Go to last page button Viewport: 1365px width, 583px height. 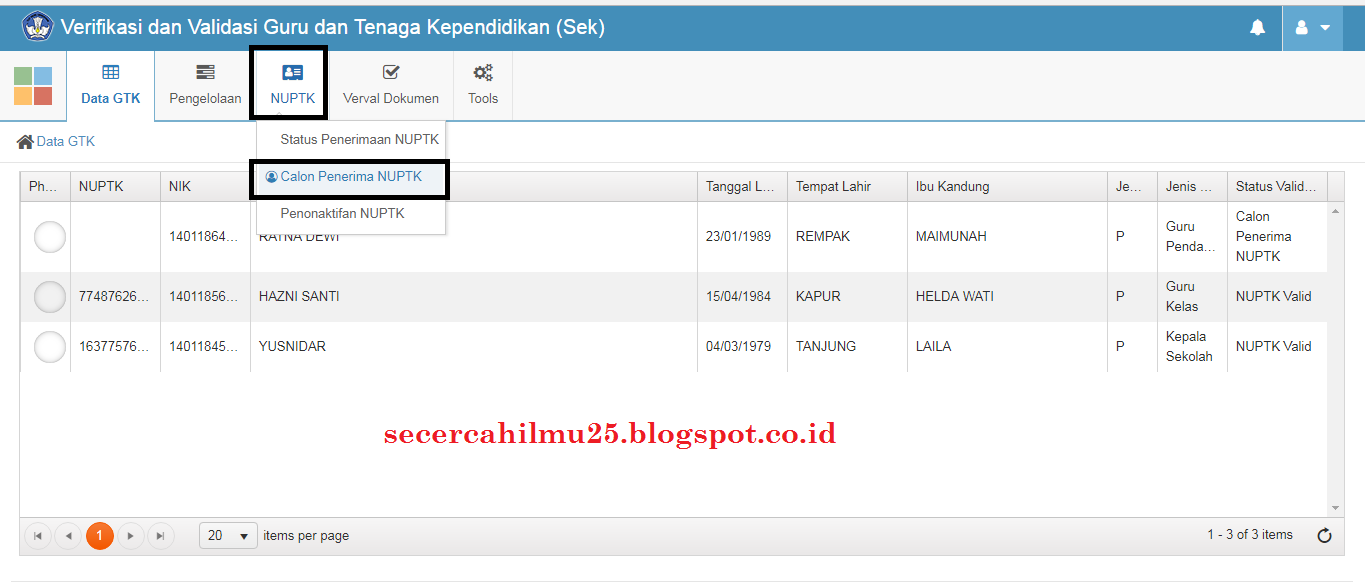pos(161,536)
